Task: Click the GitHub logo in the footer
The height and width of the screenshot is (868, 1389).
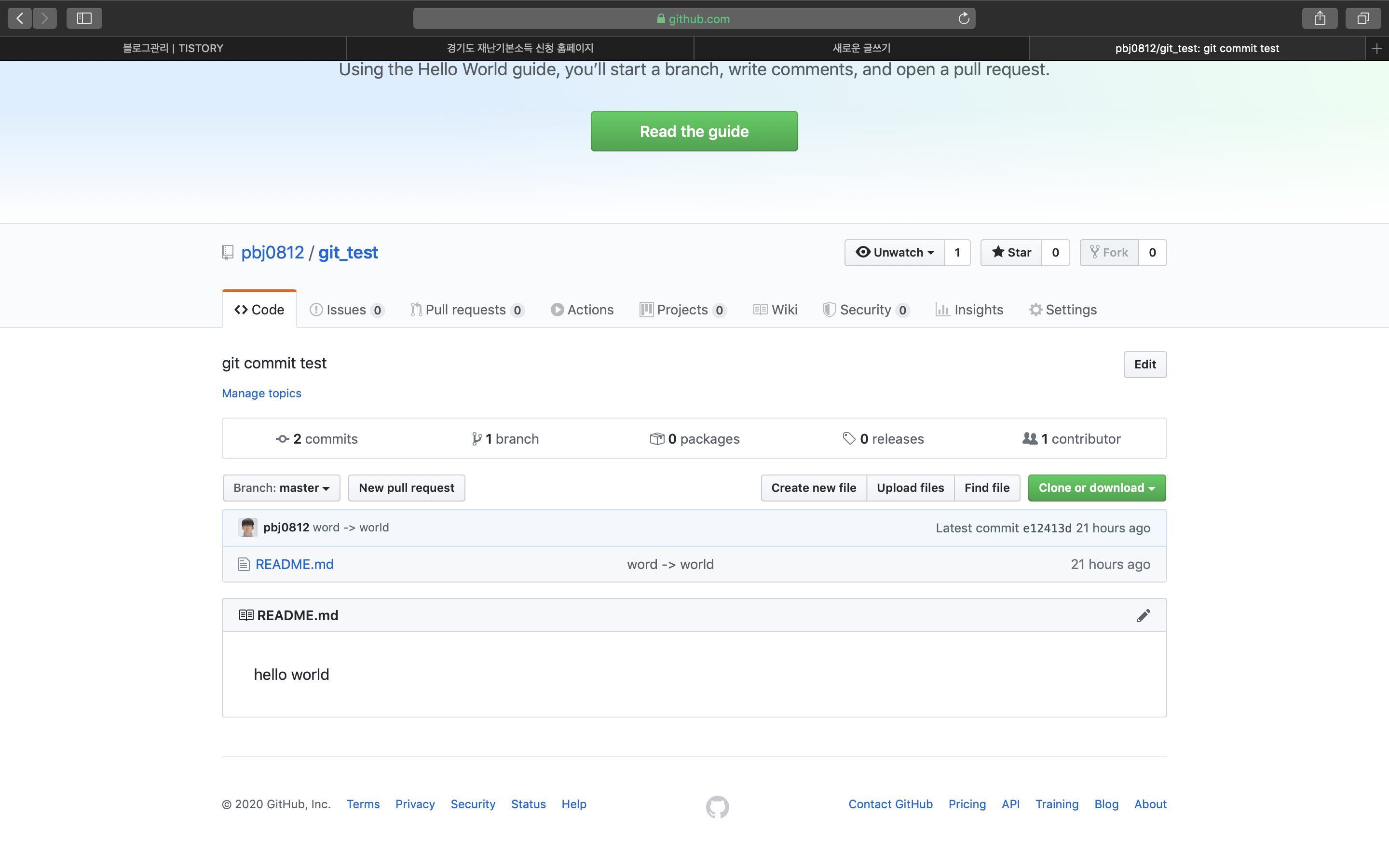Action: pos(717,807)
